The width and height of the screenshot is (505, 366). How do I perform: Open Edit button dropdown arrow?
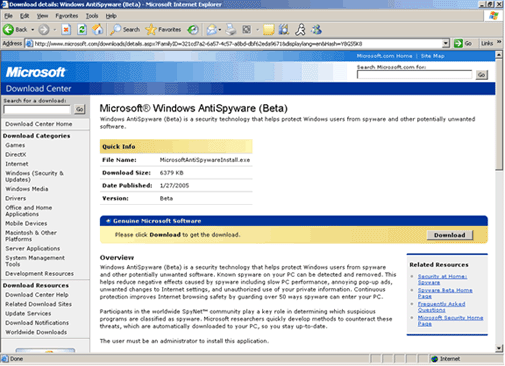coord(257,30)
